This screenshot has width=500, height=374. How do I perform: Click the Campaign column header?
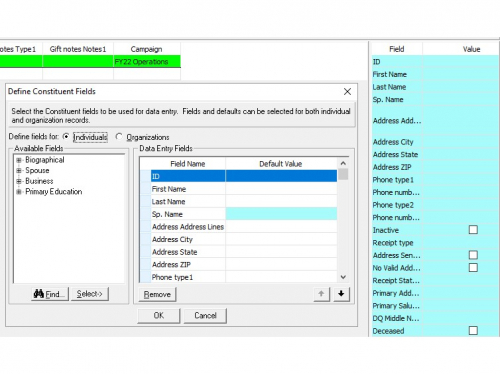147,49
